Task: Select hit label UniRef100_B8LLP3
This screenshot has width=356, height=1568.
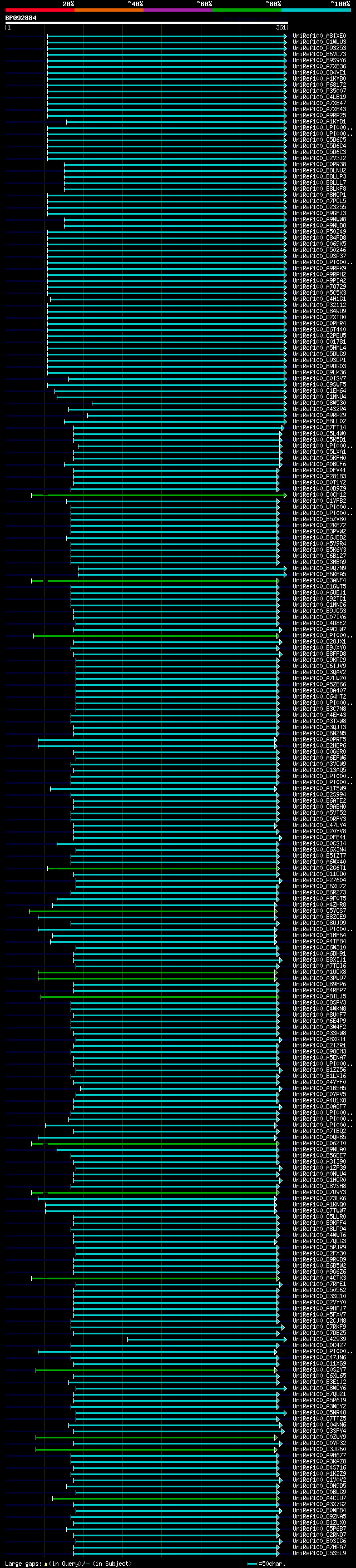Action: pyautogui.click(x=319, y=176)
